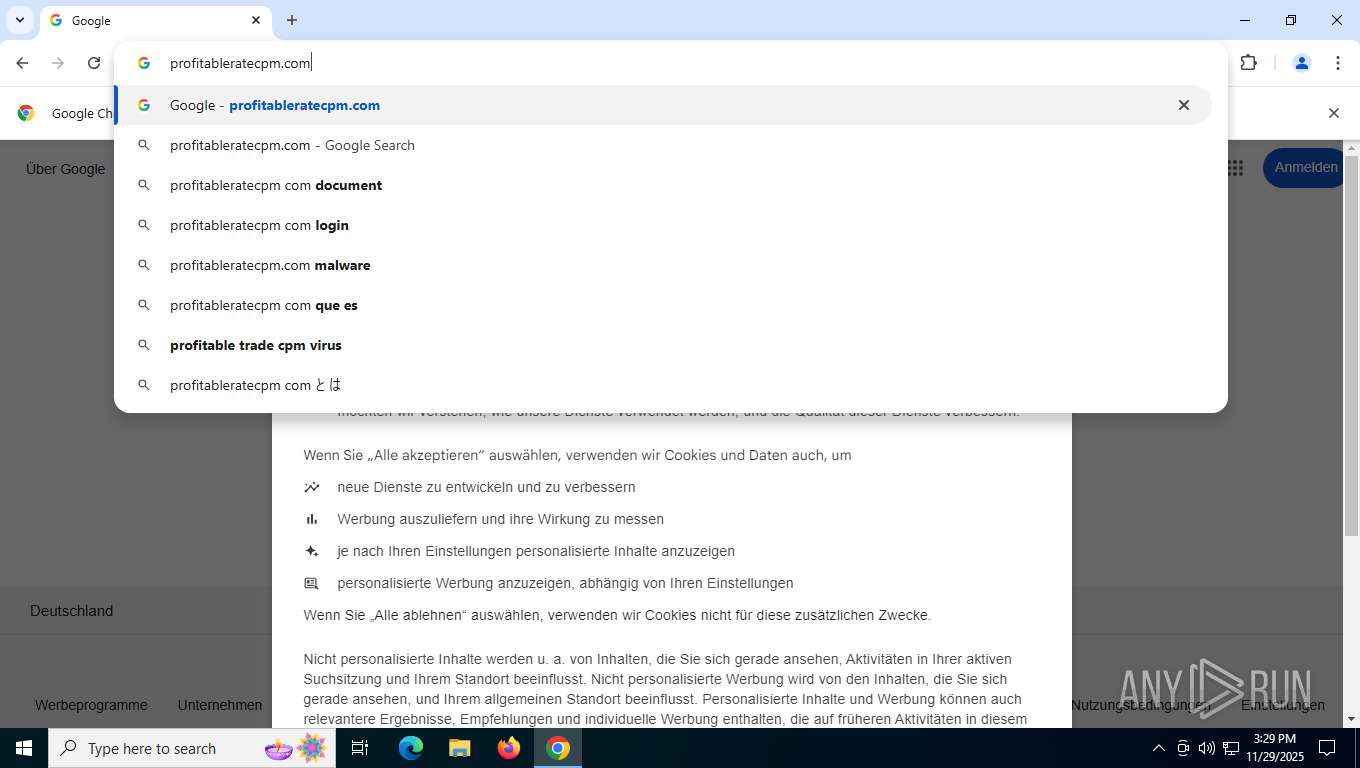
Task: Launch Firefox from taskbar
Action: tap(509, 748)
